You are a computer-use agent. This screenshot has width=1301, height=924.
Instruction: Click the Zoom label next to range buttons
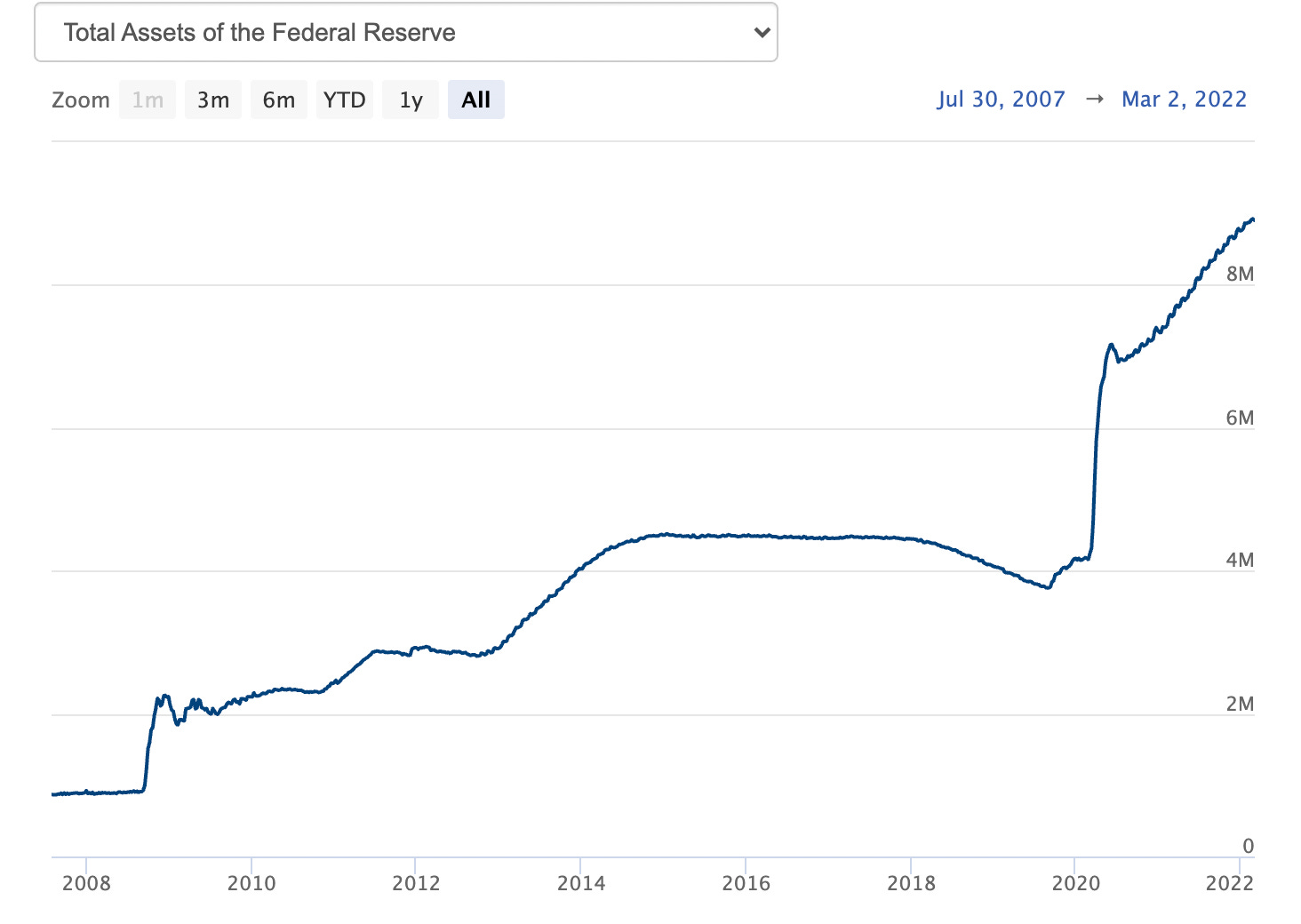click(x=81, y=100)
